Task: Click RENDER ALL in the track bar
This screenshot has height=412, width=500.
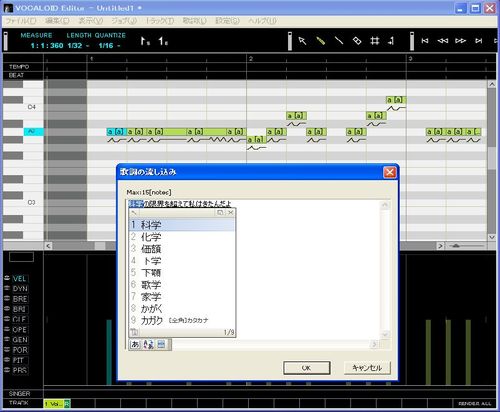Action: pyautogui.click(x=475, y=404)
